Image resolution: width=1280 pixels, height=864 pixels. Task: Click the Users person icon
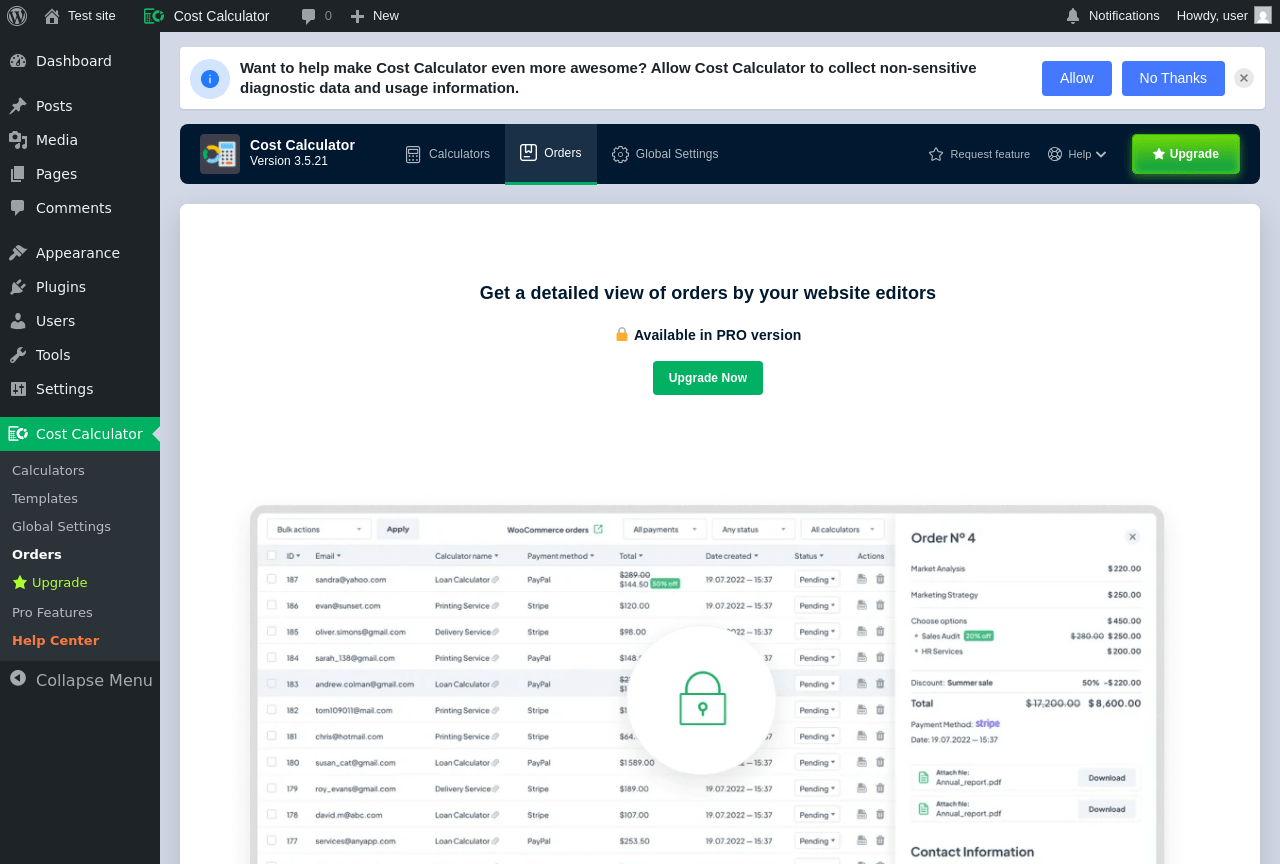[18, 321]
